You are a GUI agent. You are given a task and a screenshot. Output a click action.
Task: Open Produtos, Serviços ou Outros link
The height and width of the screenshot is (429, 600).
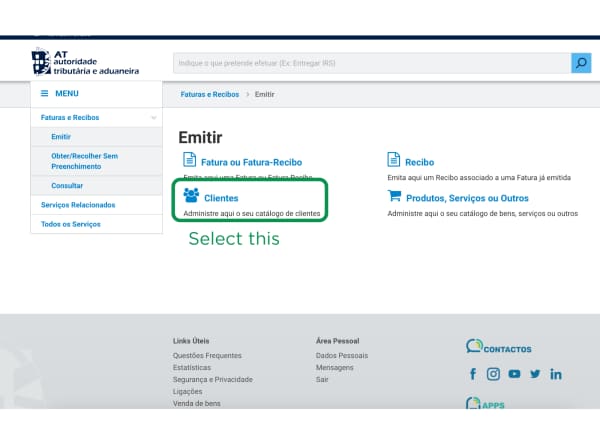point(467,198)
